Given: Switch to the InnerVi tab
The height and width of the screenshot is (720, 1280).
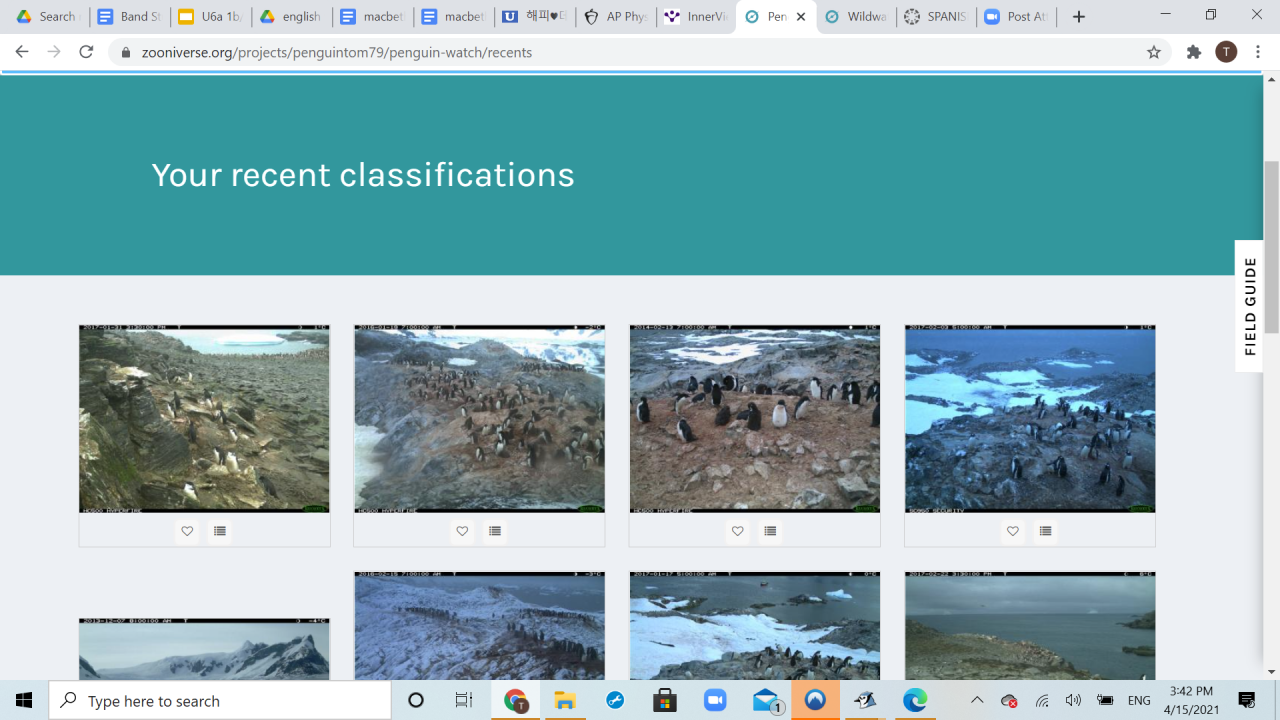Looking at the screenshot, I should (x=697, y=17).
